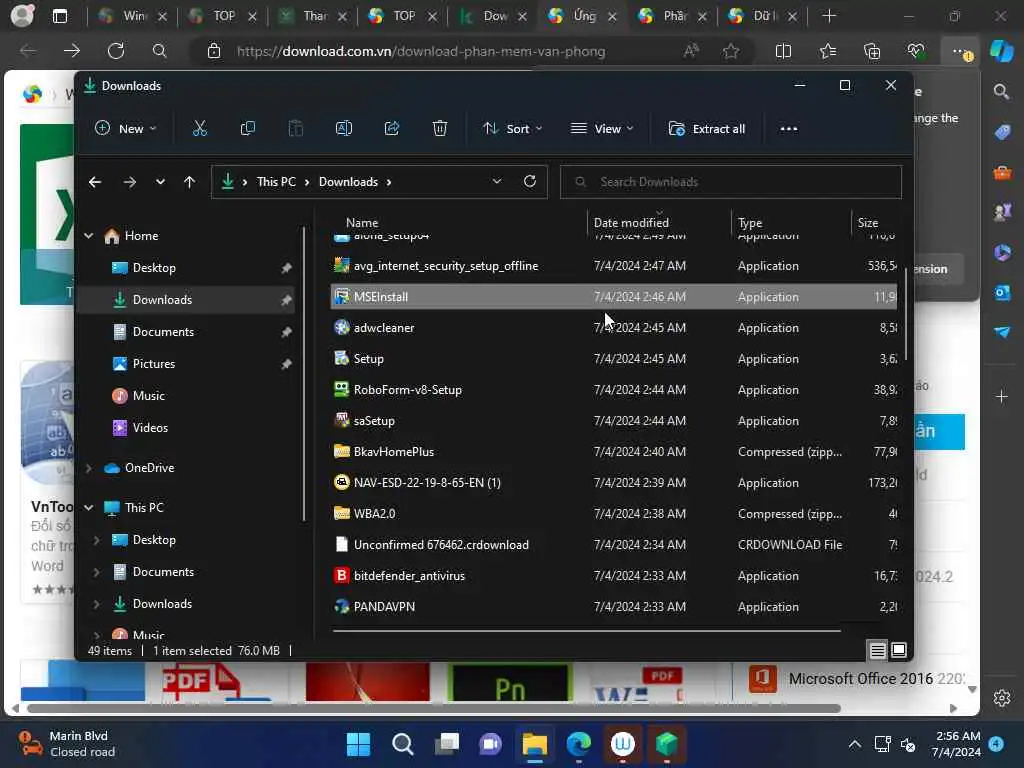The width and height of the screenshot is (1024, 768).
Task: Select PANDAVPN application file
Action: [614, 607]
